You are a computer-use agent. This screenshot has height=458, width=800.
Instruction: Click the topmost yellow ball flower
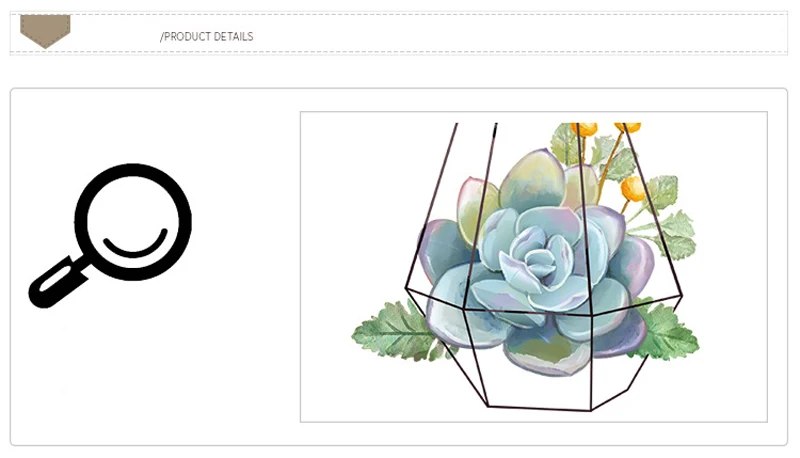(584, 129)
